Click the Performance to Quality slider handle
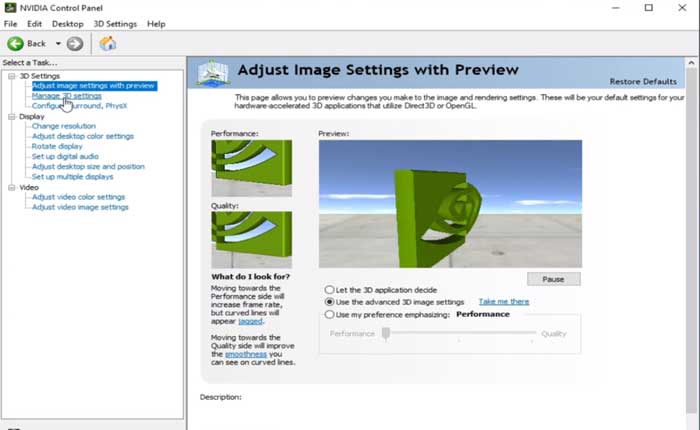 click(385, 334)
